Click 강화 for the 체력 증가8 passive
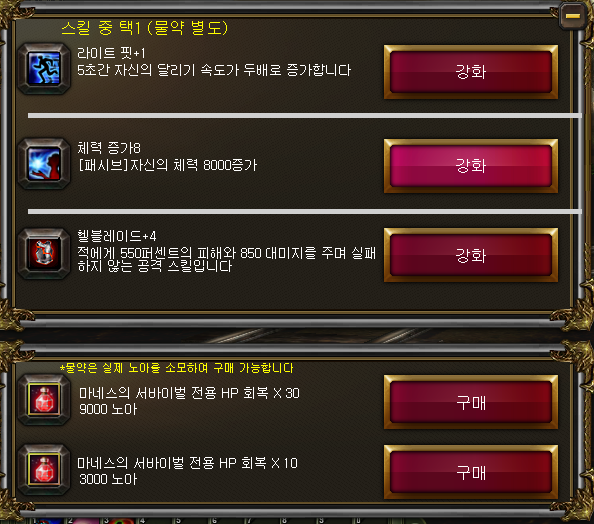The height and width of the screenshot is (524, 594). [471, 166]
